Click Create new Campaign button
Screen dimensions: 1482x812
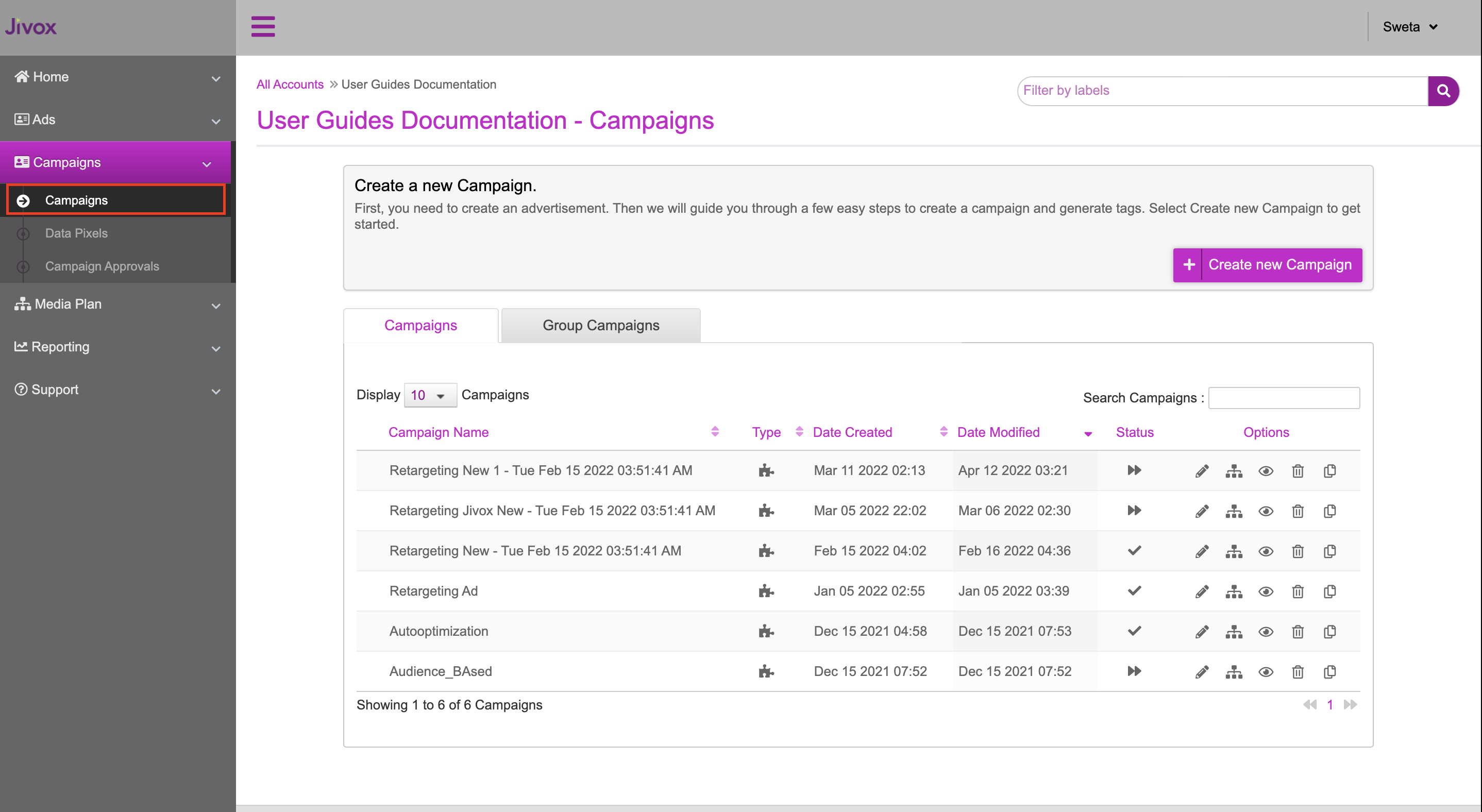pyautogui.click(x=1267, y=265)
